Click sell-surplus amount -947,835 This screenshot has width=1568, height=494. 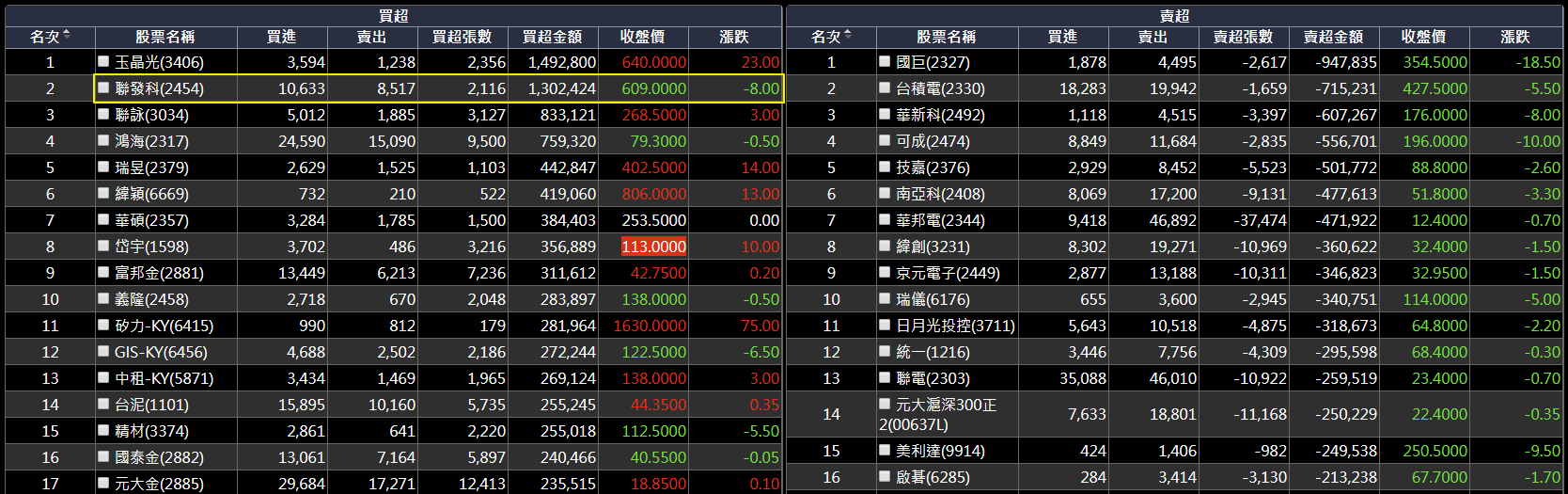1345,62
